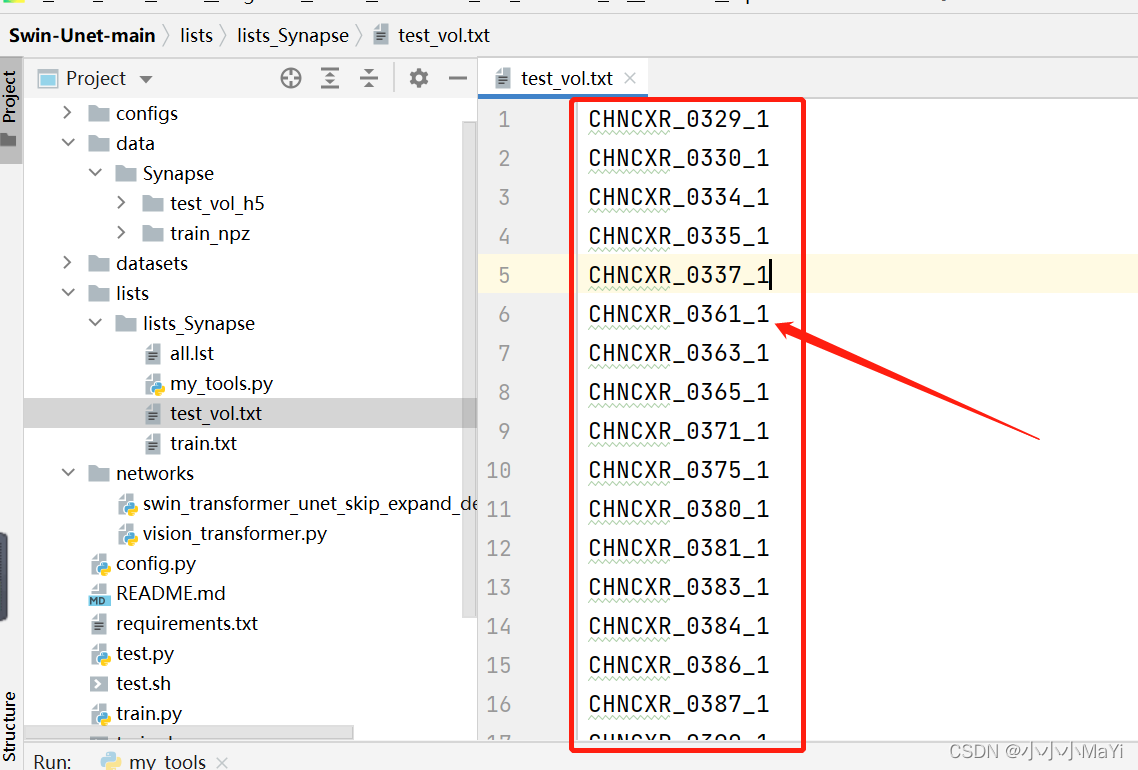
Task: Open test.py in the project tree
Action: 144,654
